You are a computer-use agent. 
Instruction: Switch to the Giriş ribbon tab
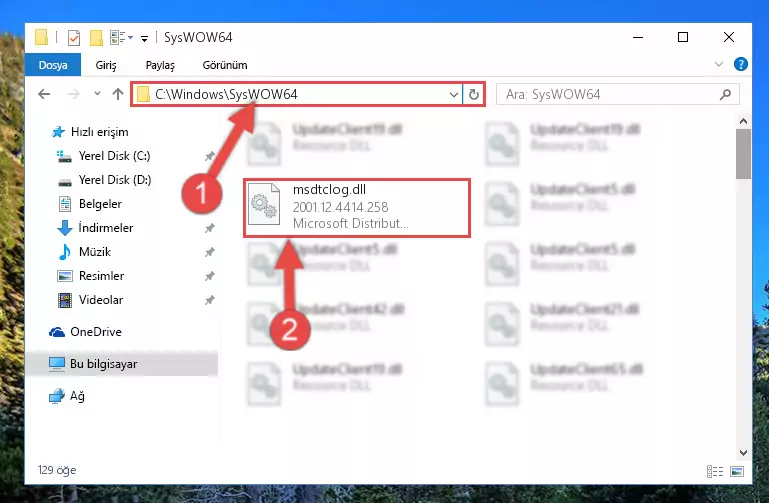[x=106, y=65]
